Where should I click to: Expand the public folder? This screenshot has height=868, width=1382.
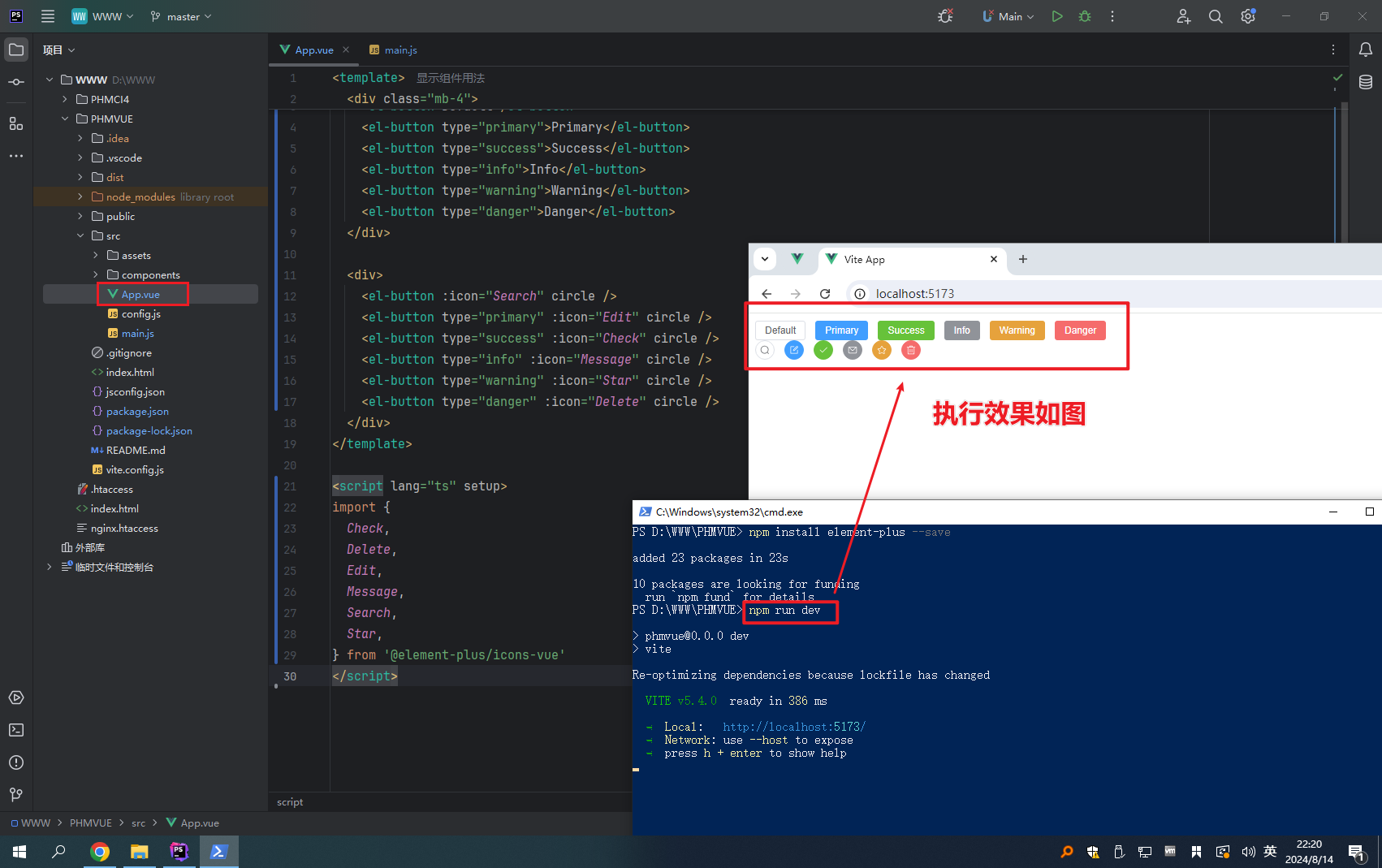(80, 216)
